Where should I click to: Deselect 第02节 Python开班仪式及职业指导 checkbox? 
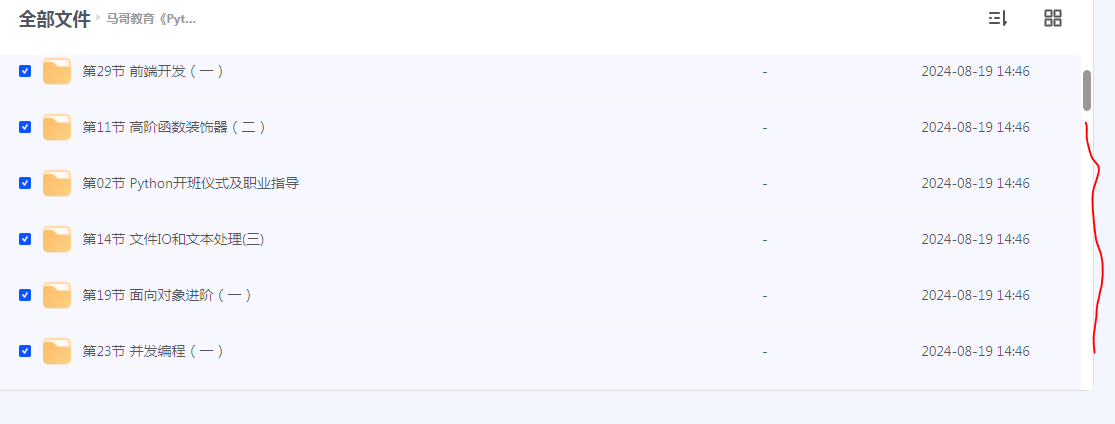pos(25,183)
